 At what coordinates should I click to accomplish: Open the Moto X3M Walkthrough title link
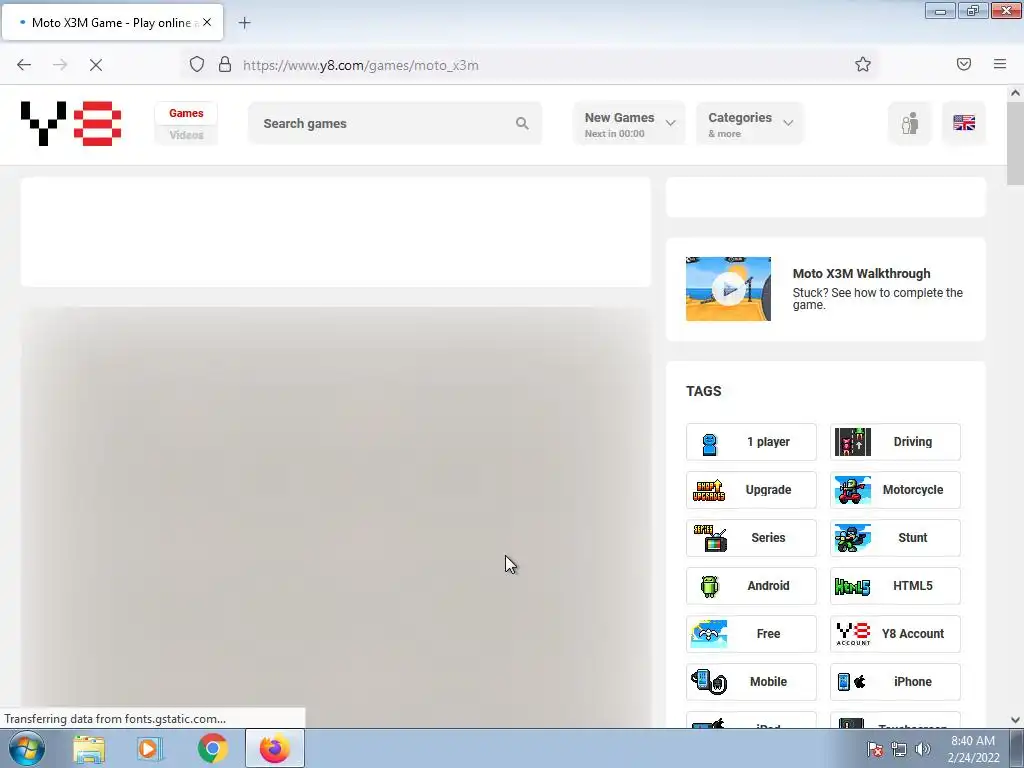pyautogui.click(x=861, y=274)
